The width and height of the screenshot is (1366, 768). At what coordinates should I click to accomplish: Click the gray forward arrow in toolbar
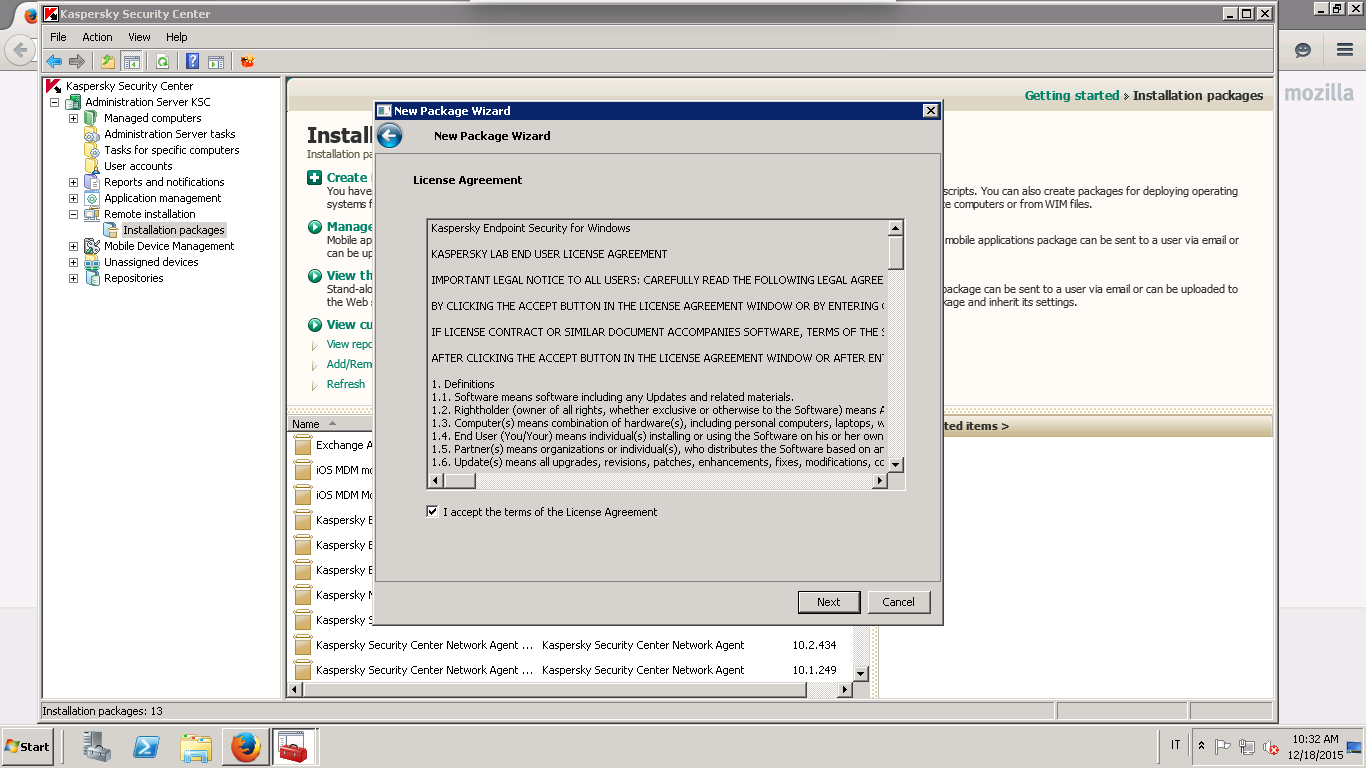coord(77,61)
